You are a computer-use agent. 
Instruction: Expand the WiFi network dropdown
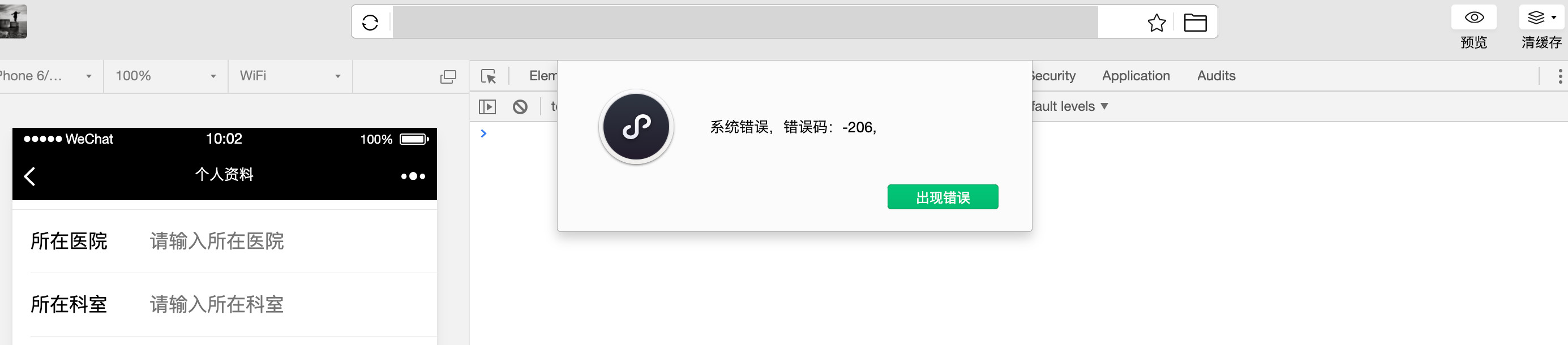click(x=290, y=76)
